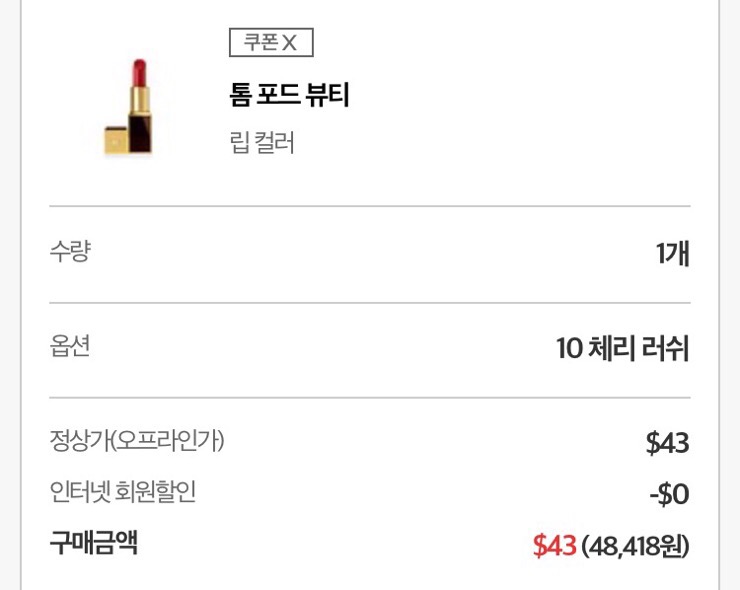Click the 옵션 label
This screenshot has width=740, height=590.
click(x=70, y=346)
